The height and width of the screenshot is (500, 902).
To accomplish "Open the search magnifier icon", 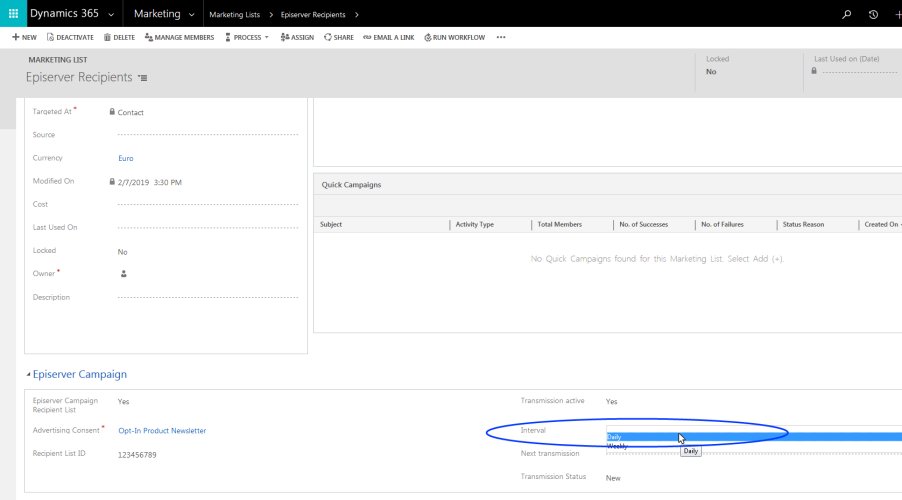I will (846, 14).
